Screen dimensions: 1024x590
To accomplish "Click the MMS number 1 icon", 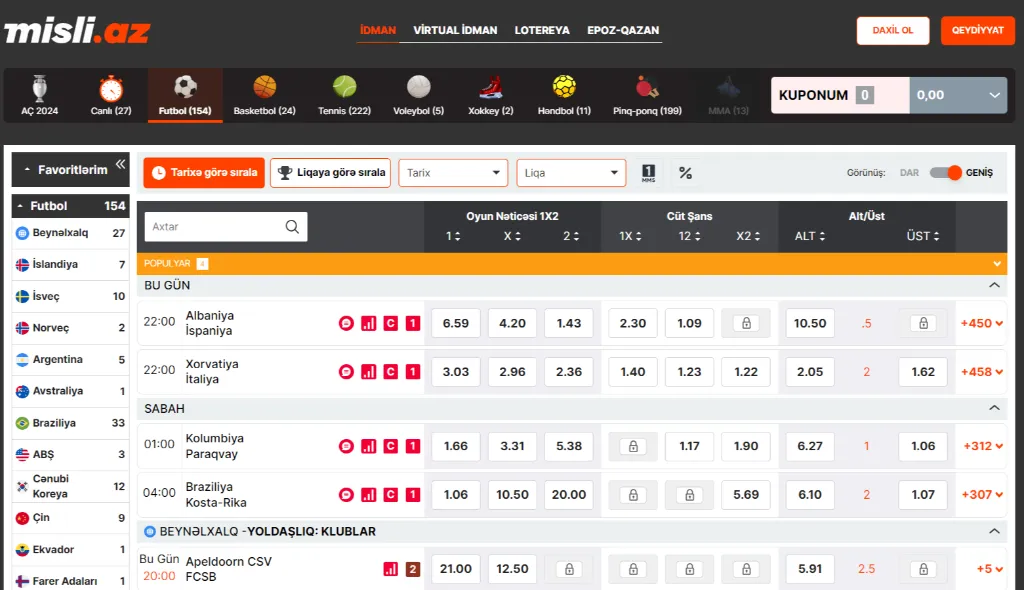I will click(x=648, y=173).
